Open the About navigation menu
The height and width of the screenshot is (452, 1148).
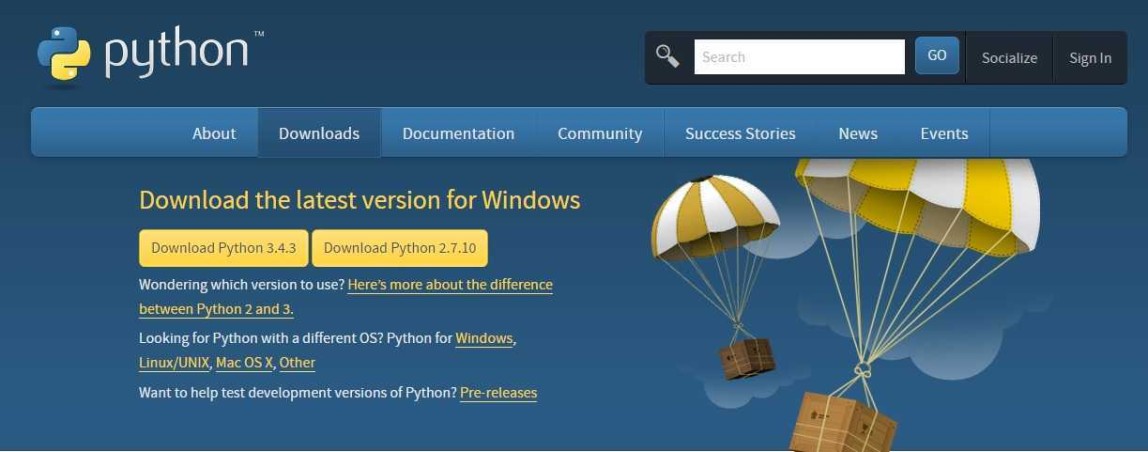(x=214, y=133)
